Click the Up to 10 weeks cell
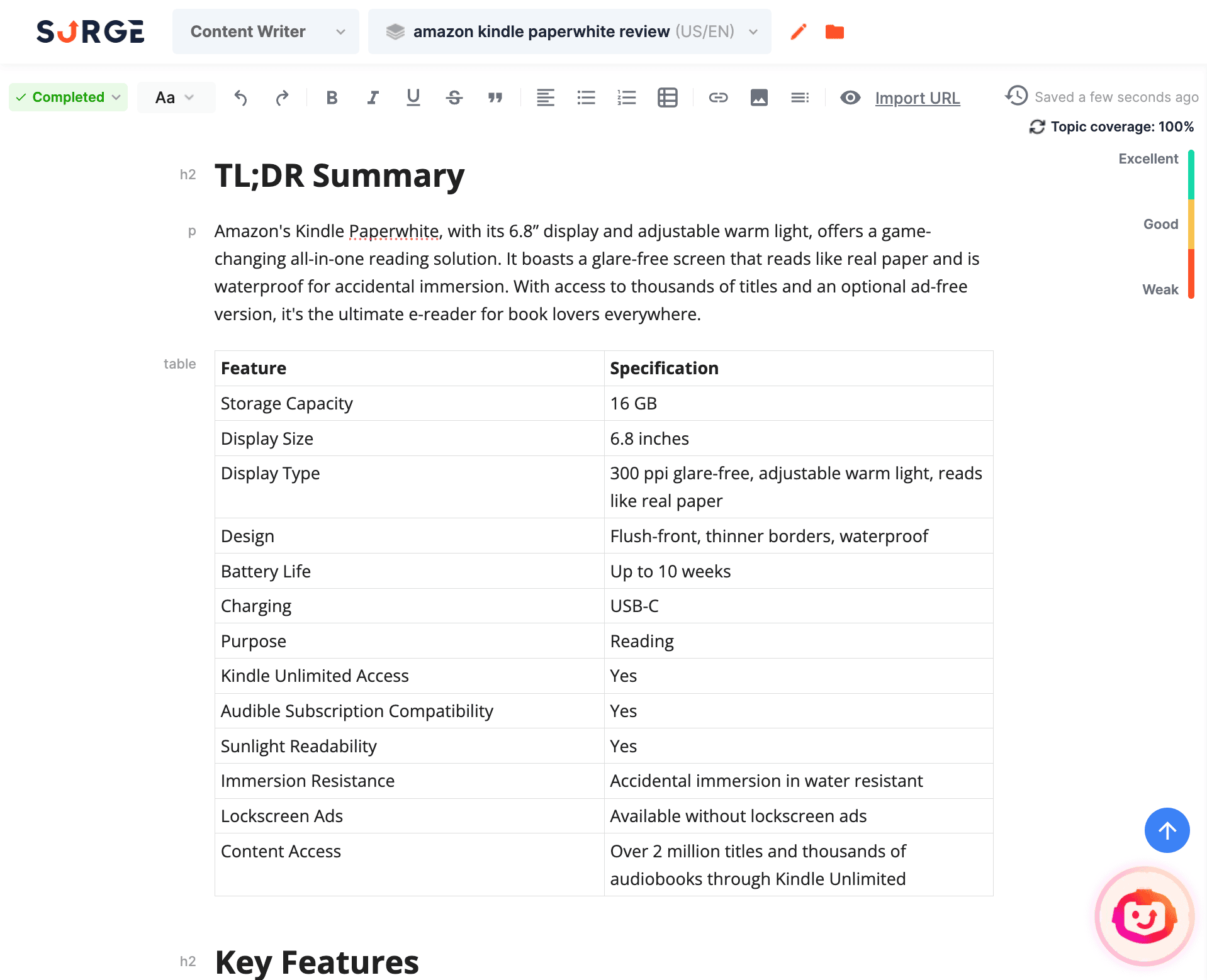The height and width of the screenshot is (980, 1207). coord(798,571)
